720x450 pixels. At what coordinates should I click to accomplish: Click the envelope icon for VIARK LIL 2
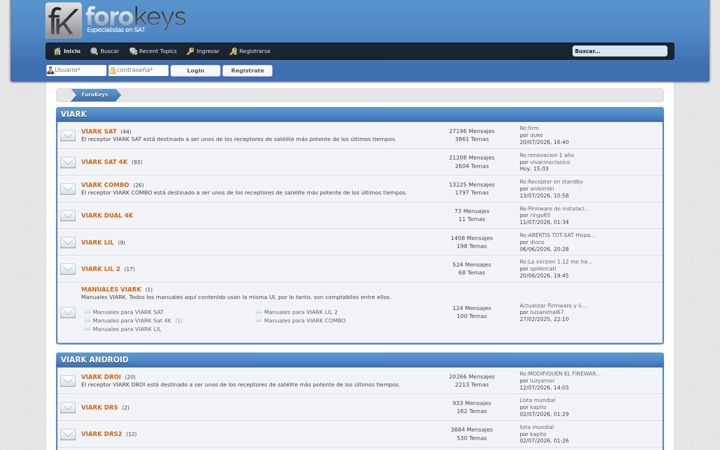(68, 269)
